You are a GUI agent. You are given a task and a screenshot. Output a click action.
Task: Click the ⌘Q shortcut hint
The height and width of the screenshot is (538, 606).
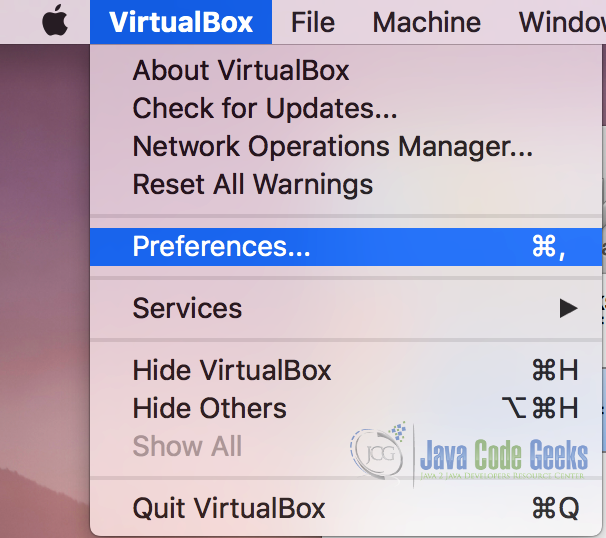click(555, 508)
